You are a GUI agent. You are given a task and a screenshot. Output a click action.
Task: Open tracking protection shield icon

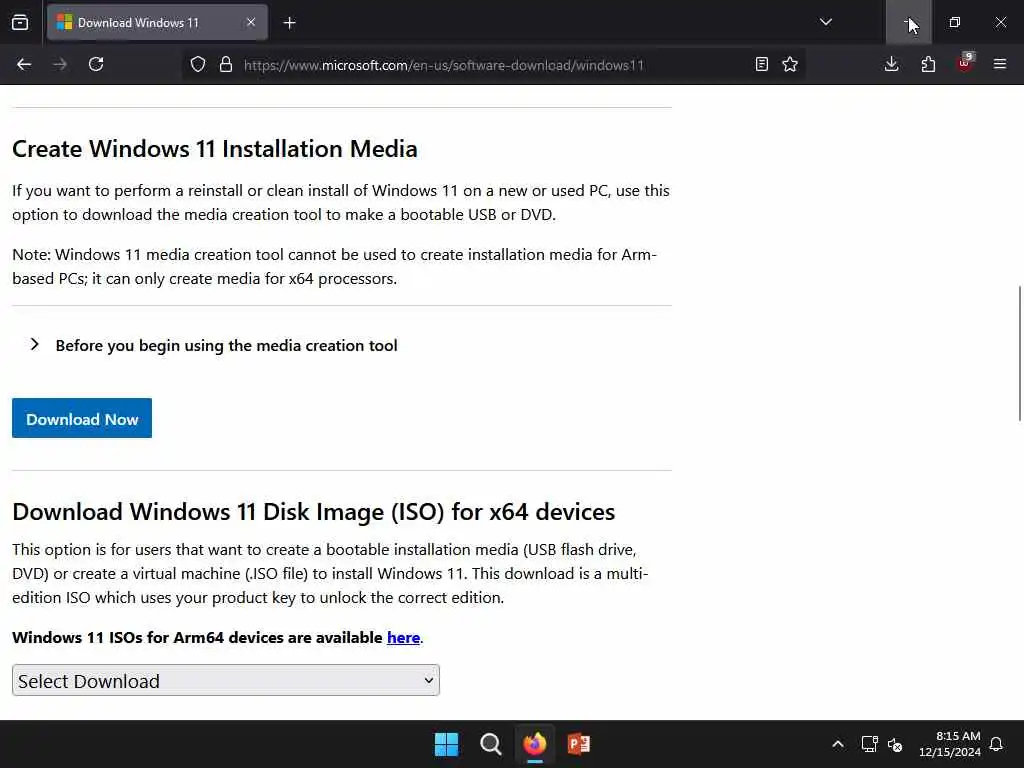pyautogui.click(x=198, y=64)
